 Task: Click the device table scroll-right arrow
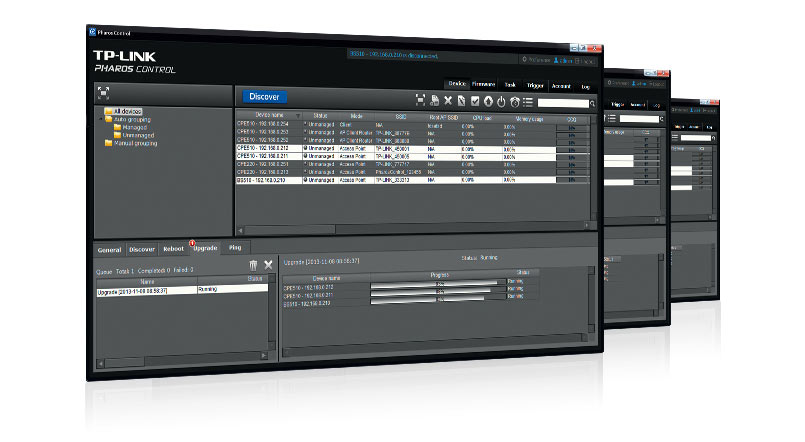(x=586, y=225)
